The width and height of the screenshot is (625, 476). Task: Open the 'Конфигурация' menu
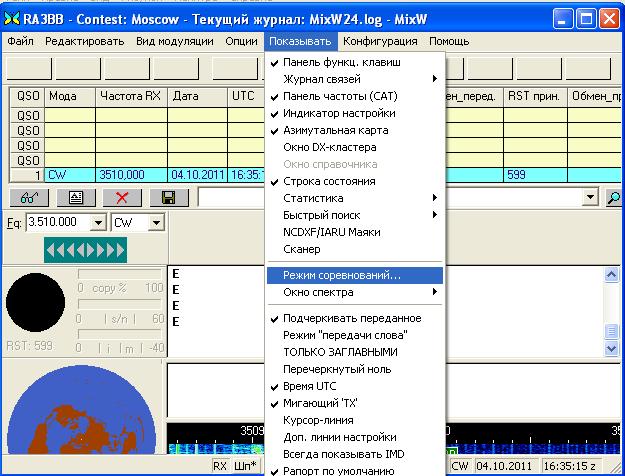[380, 42]
